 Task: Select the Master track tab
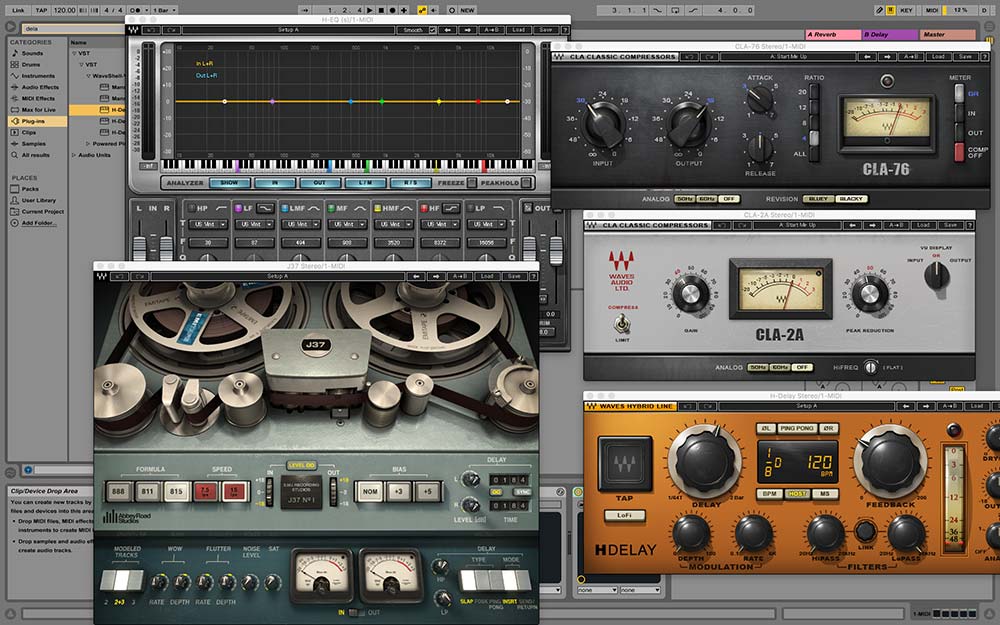pyautogui.click(x=947, y=34)
